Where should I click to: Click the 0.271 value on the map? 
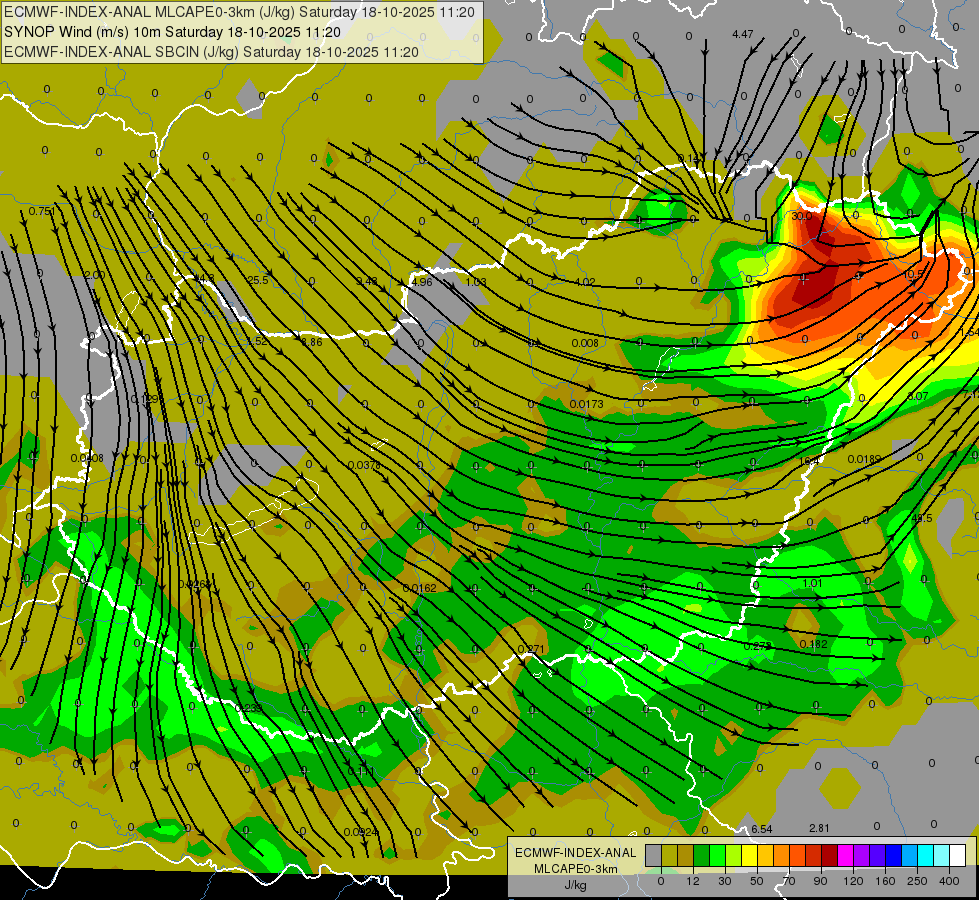coord(531,649)
